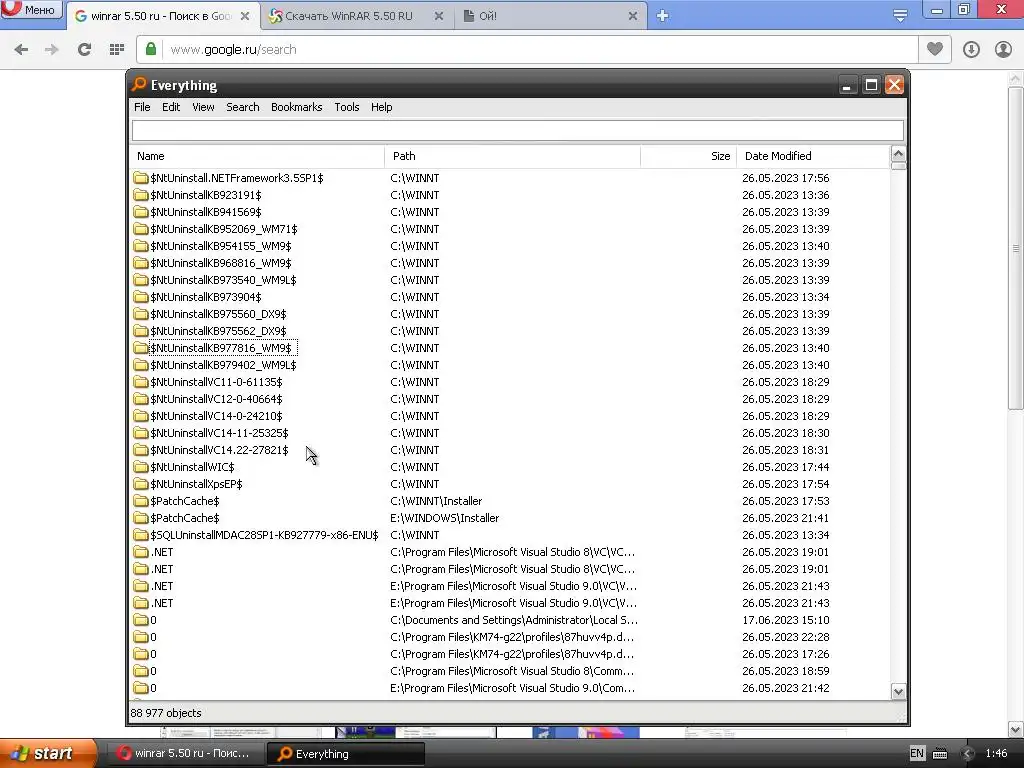Click the green padlock security icon
Image resolution: width=1024 pixels, height=768 pixels.
point(151,49)
